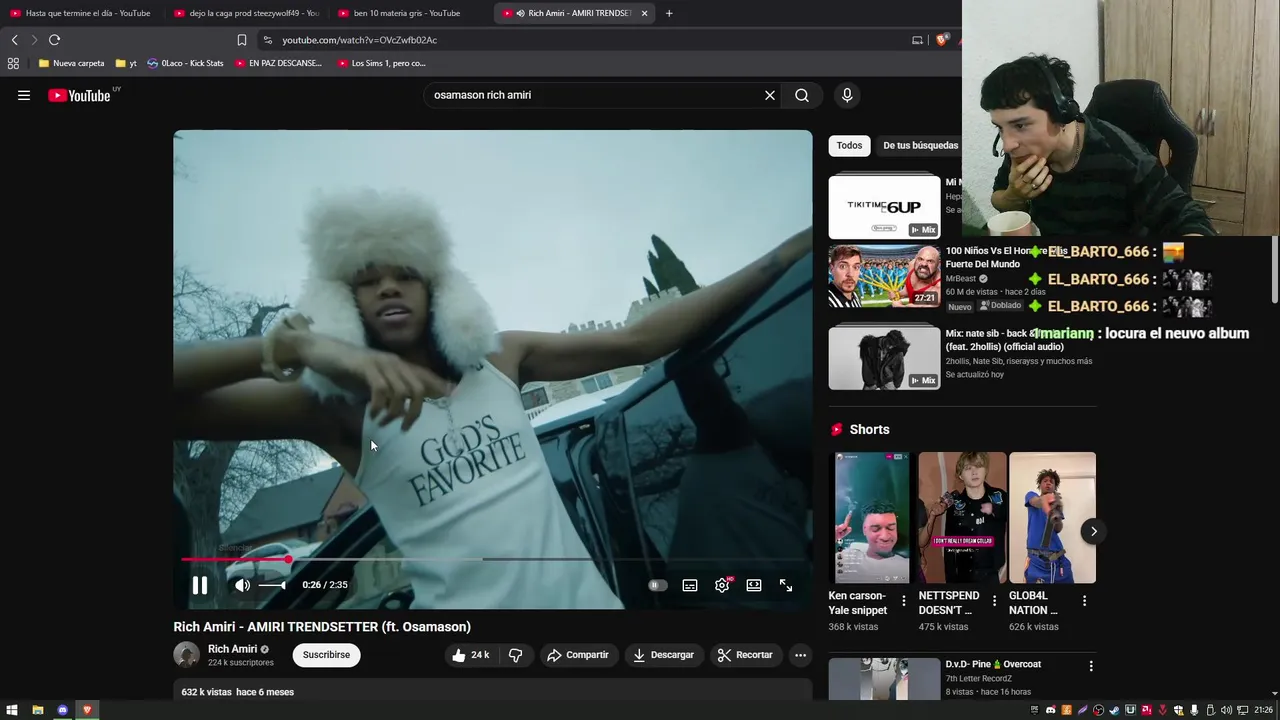
Task: Open a new browser tab
Action: [x=669, y=13]
